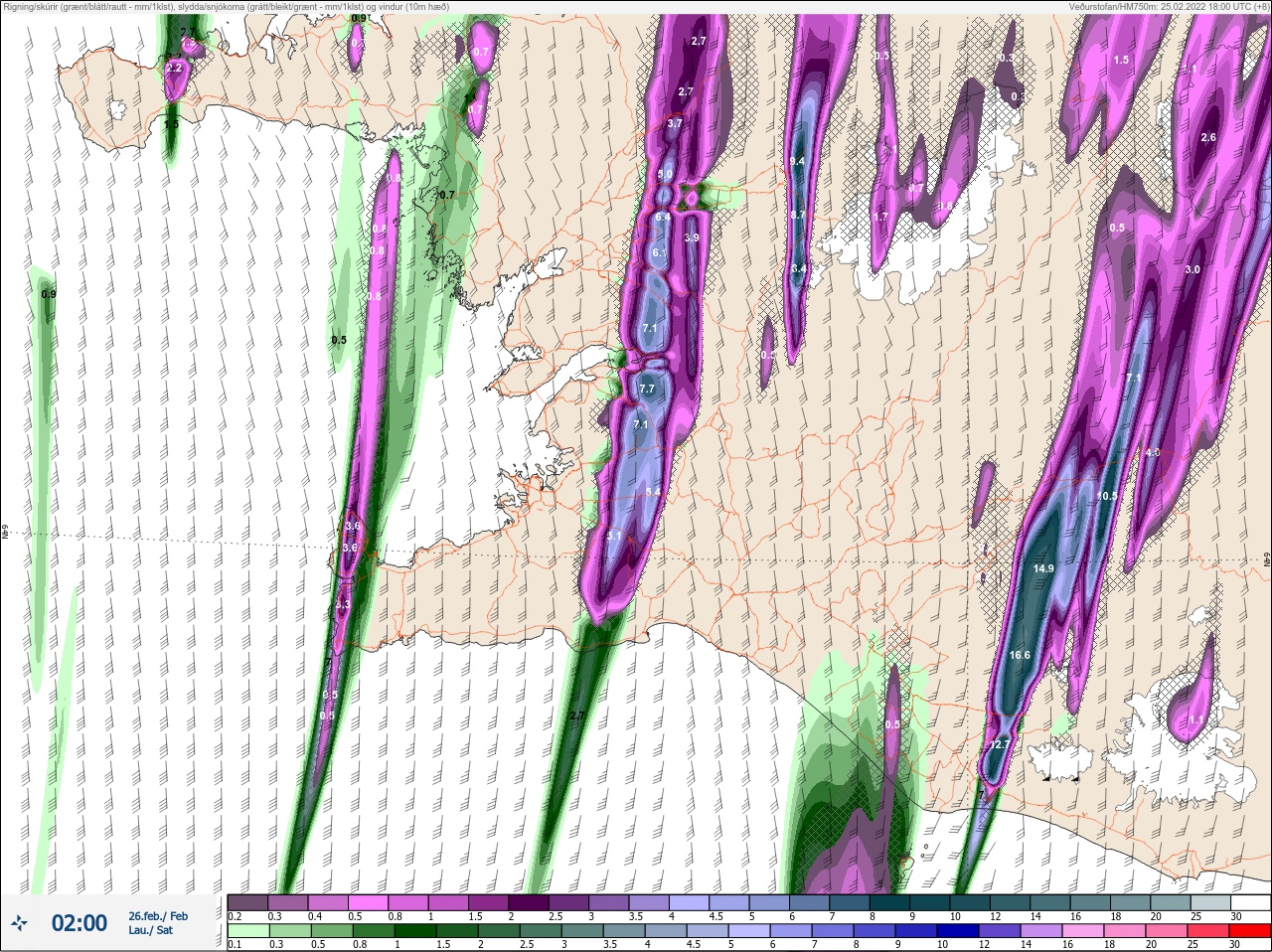Screen dimensions: 1272x952
Task: Click the 6.1 value in the central band
Action: click(x=659, y=253)
